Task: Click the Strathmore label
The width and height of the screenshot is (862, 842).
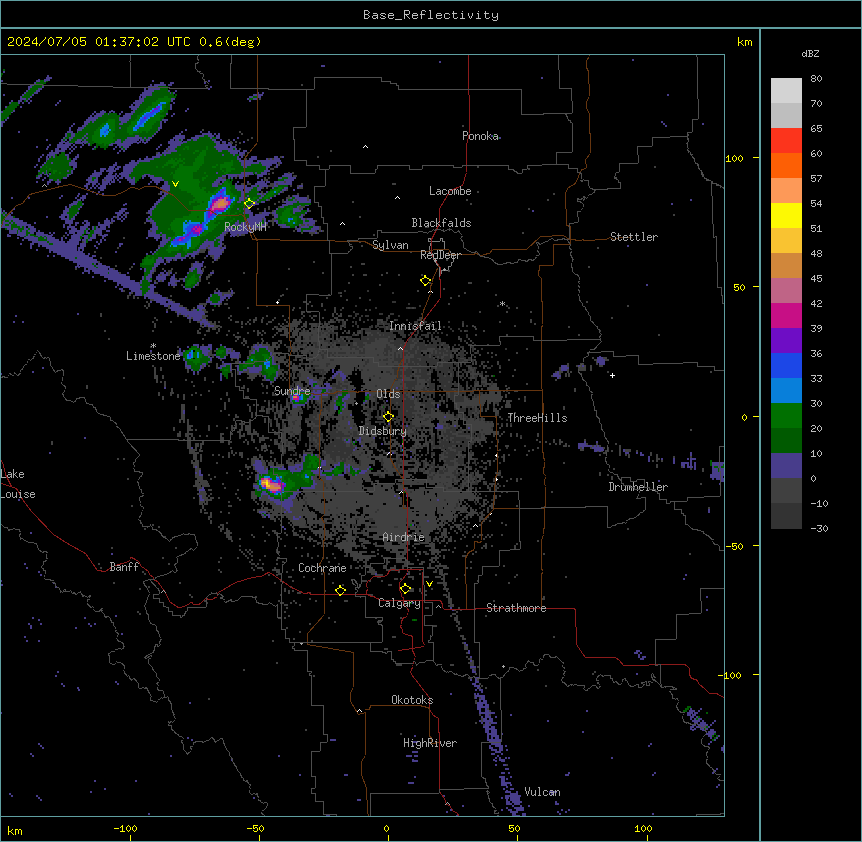Action: point(516,608)
